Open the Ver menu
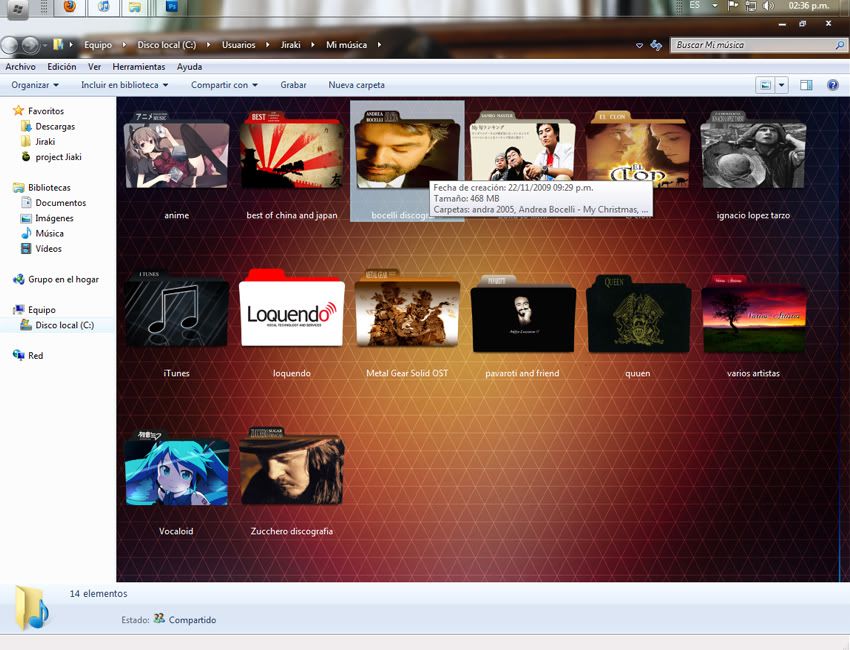The image size is (850, 650). pos(94,67)
